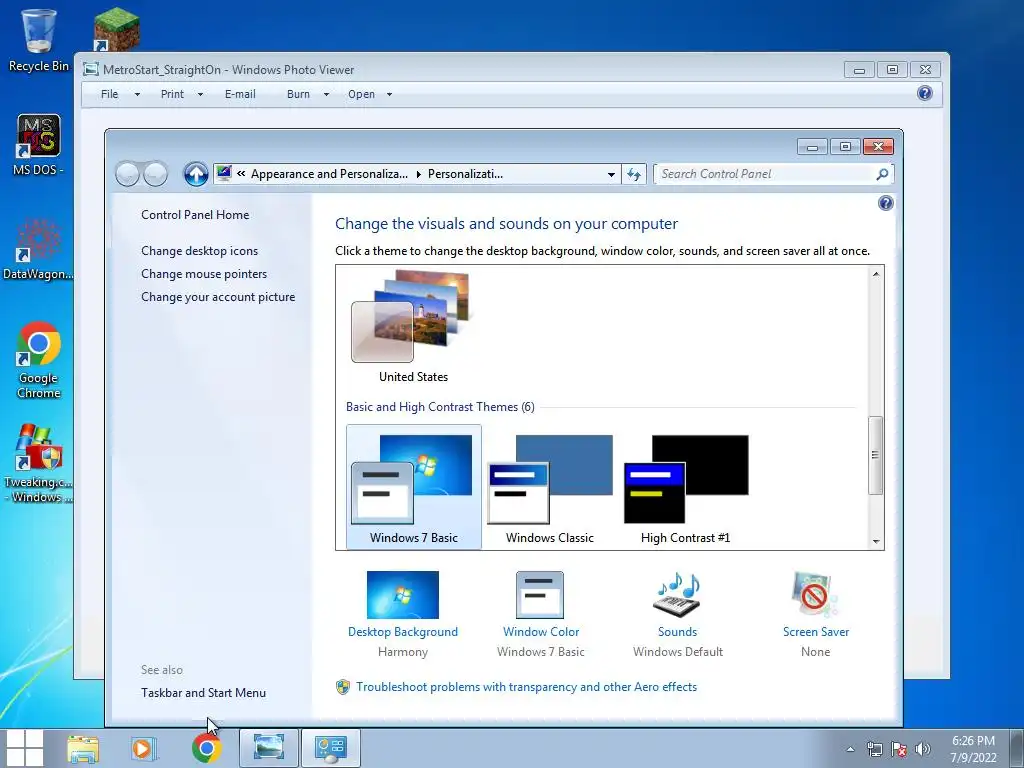The image size is (1024, 768).
Task: Click the taskbar clock showing 6:26 PM
Action: tap(973, 749)
